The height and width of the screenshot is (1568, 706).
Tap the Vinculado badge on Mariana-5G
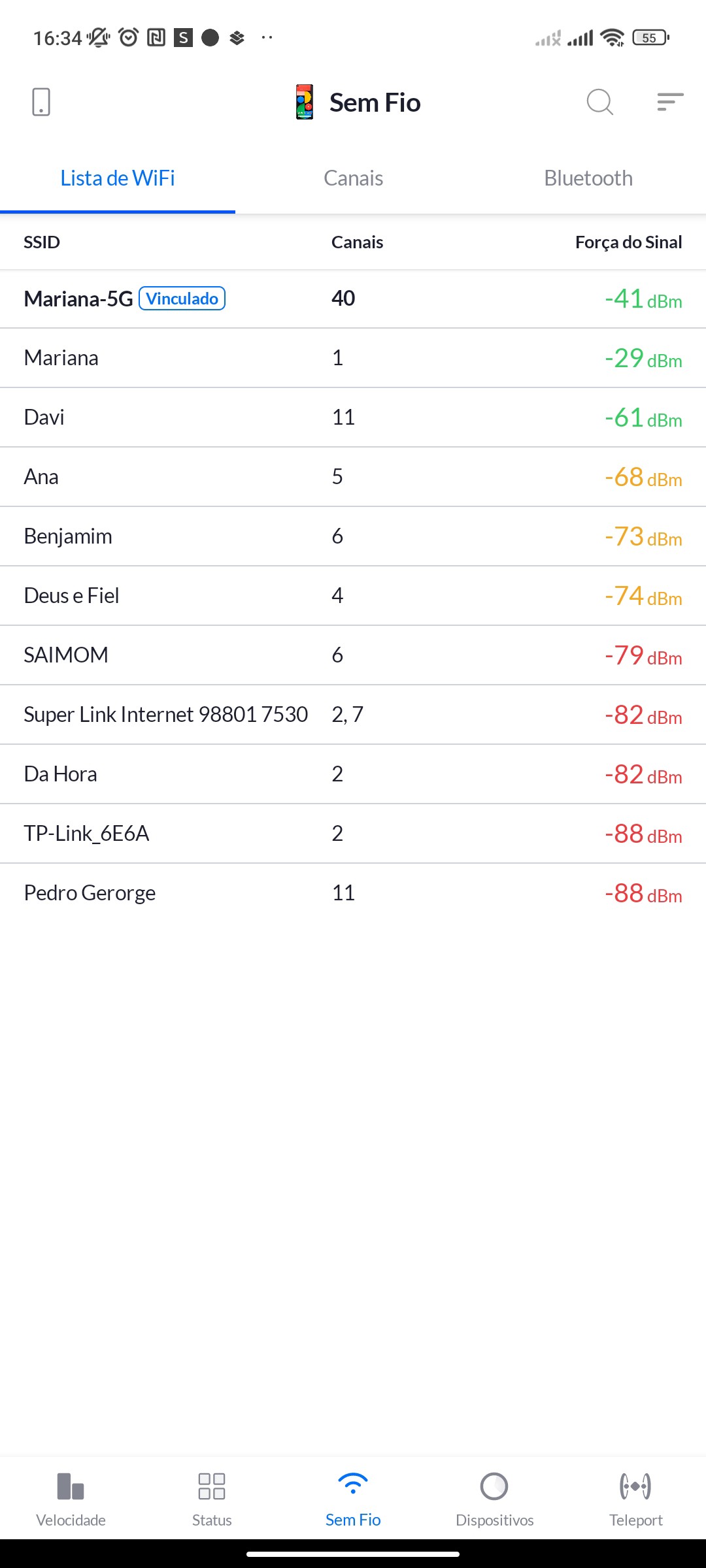pyautogui.click(x=182, y=299)
